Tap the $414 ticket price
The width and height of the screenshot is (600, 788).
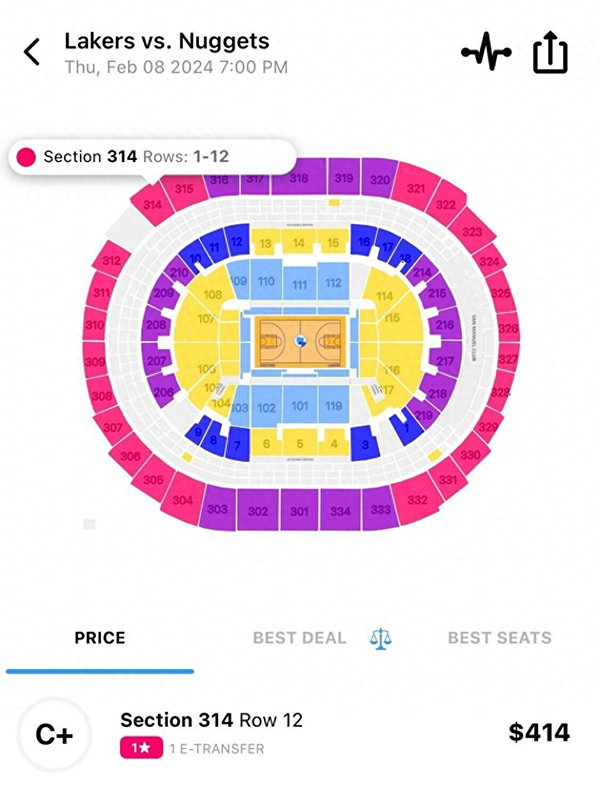click(539, 732)
